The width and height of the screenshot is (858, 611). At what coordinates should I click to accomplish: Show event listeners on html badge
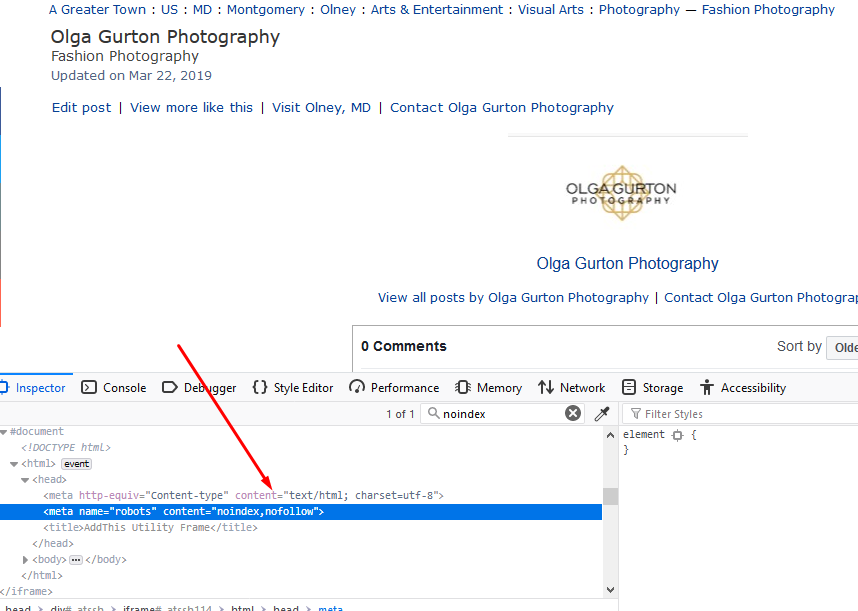tap(76, 464)
